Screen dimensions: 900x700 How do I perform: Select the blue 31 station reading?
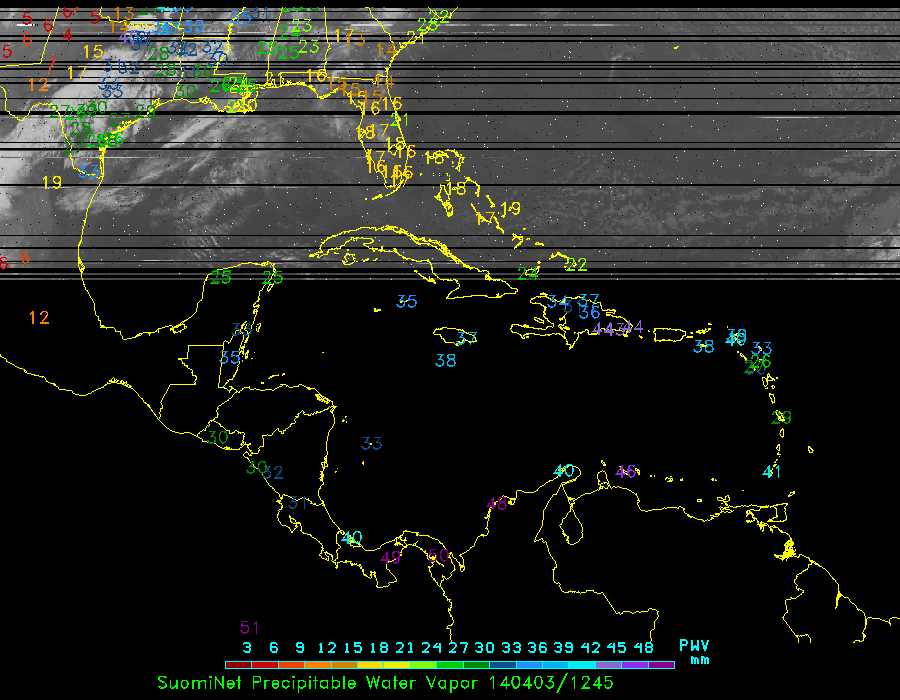click(297, 503)
